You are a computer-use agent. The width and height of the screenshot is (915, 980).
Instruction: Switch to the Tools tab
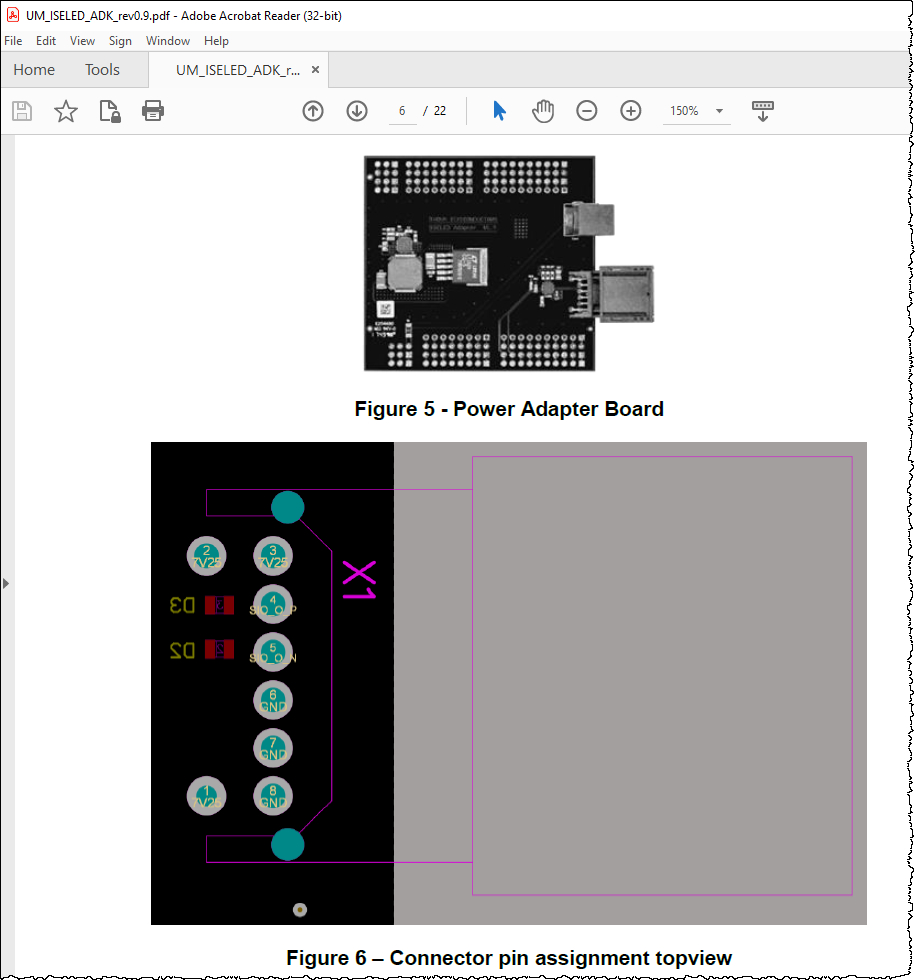tap(102, 69)
